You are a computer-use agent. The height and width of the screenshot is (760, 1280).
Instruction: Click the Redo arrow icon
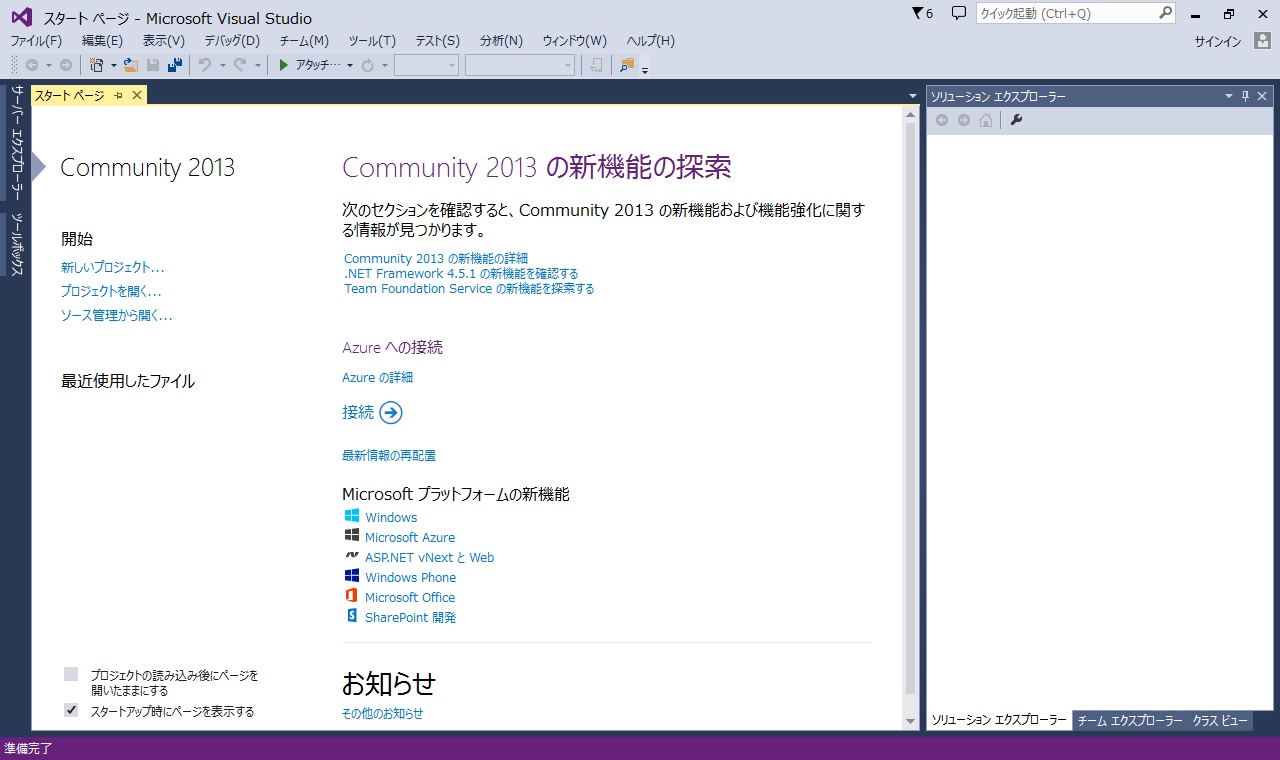(240, 65)
